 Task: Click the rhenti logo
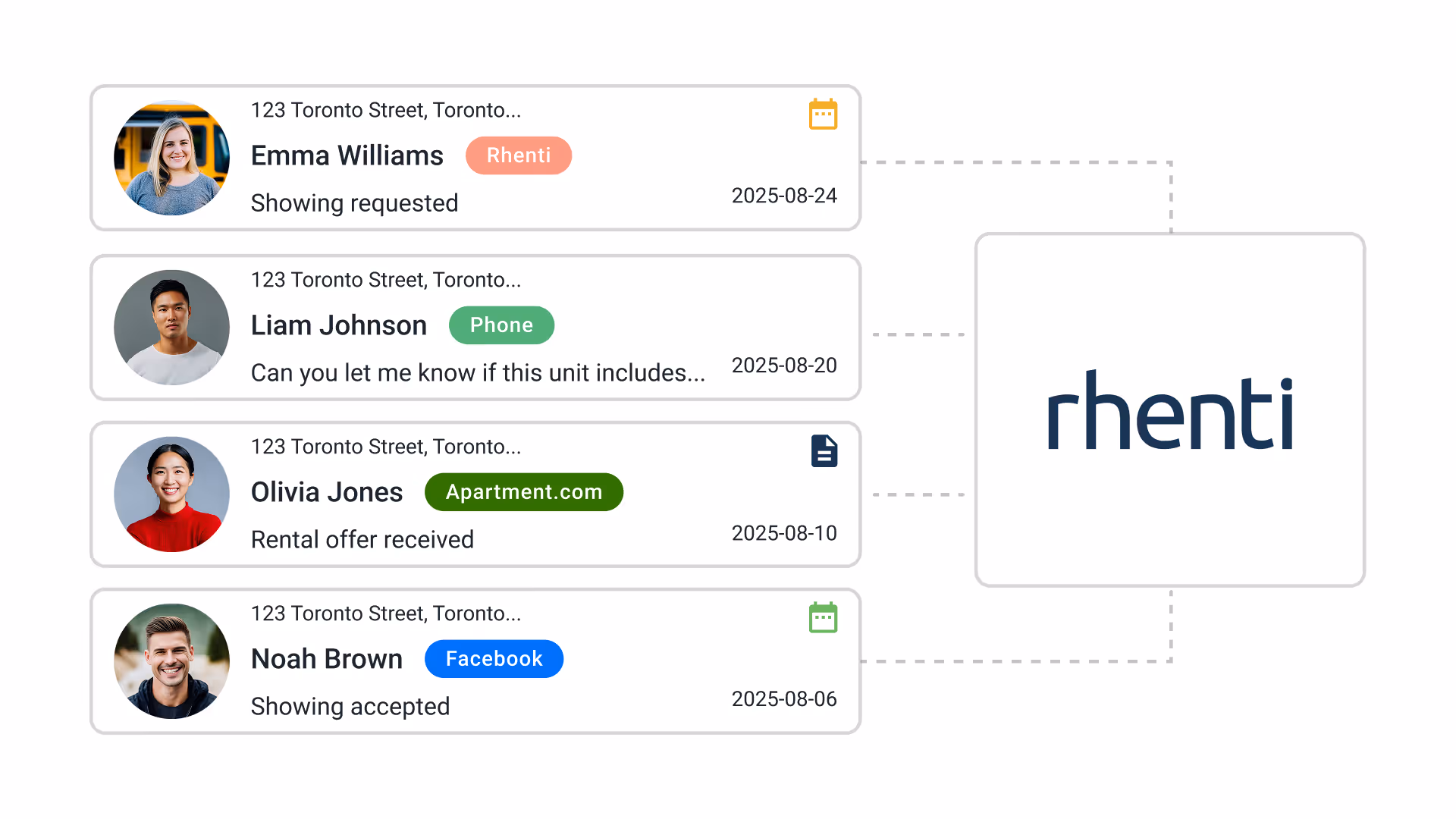click(1170, 410)
